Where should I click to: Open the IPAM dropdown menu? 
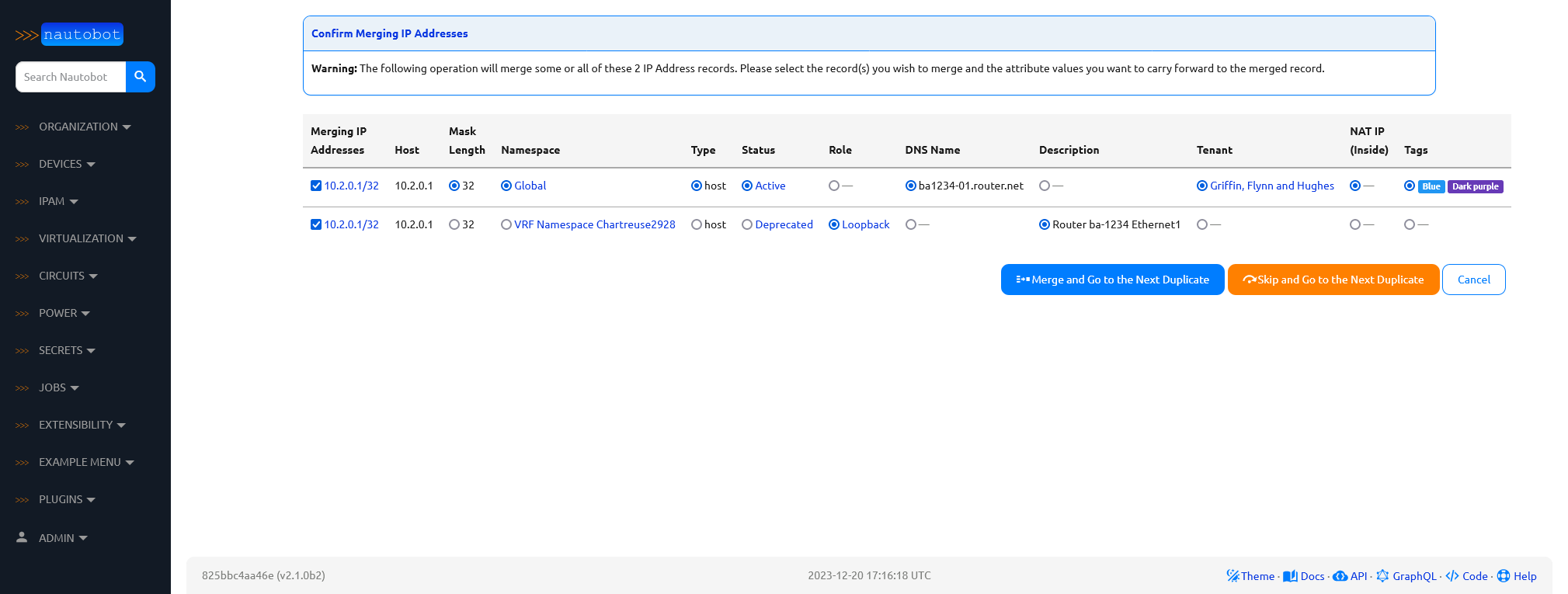[x=58, y=201]
